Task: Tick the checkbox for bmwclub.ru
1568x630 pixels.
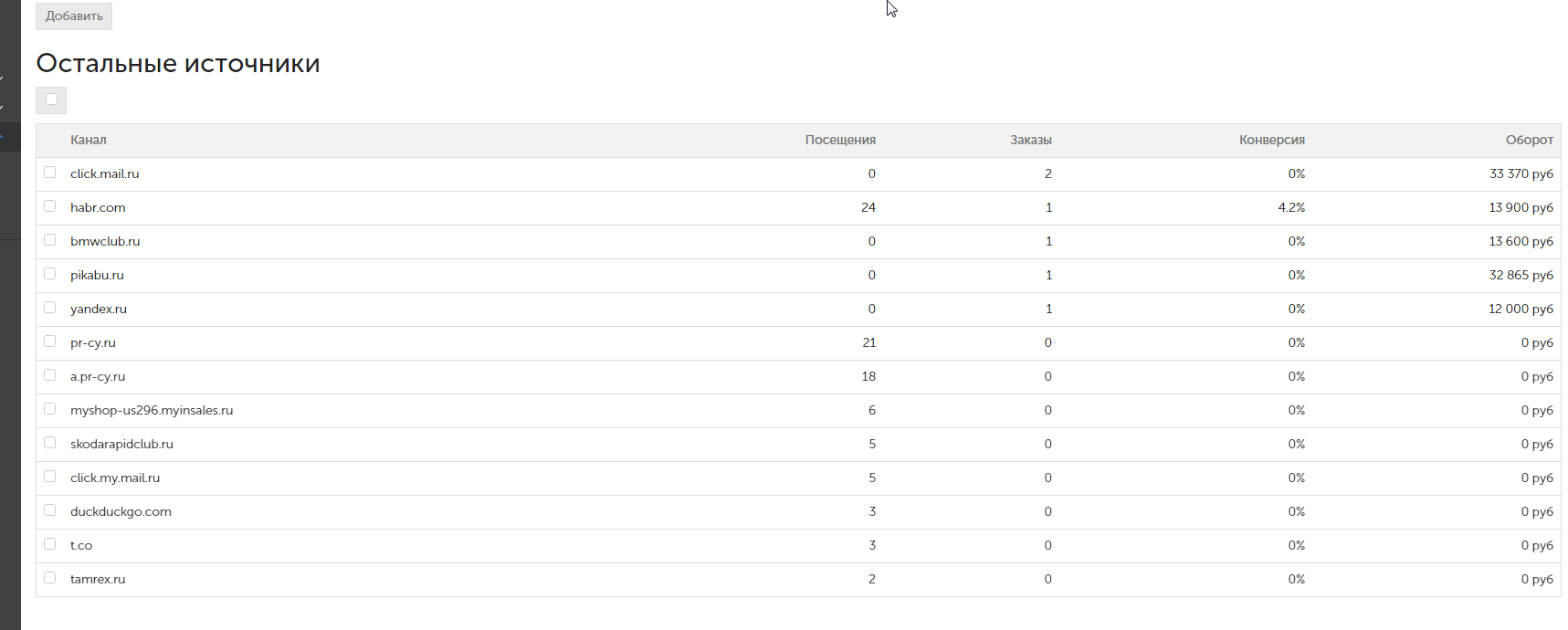Action: point(50,240)
